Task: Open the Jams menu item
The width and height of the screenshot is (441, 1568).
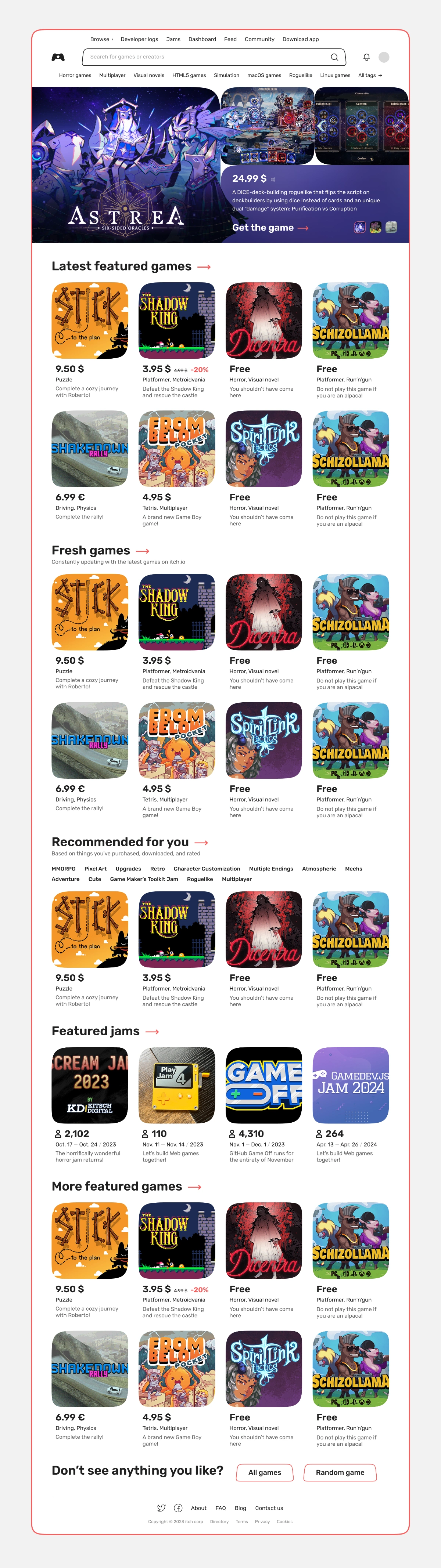Action: coord(173,39)
